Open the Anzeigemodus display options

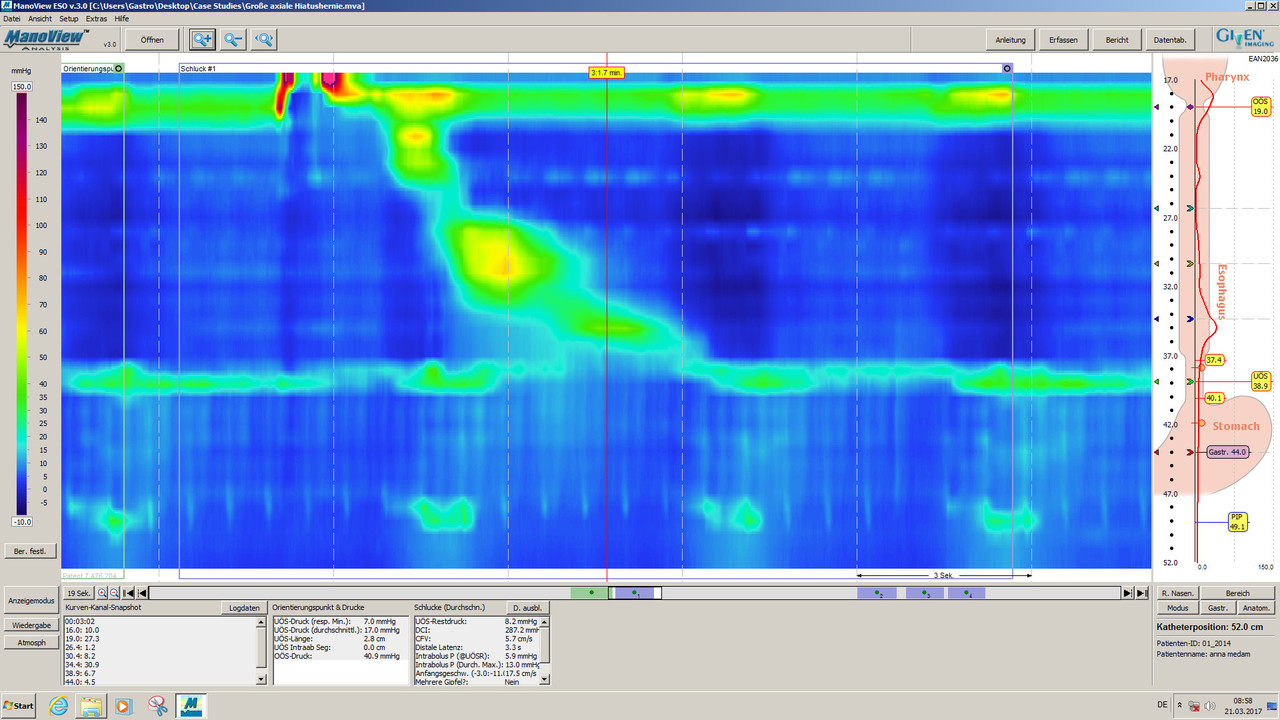32,602
